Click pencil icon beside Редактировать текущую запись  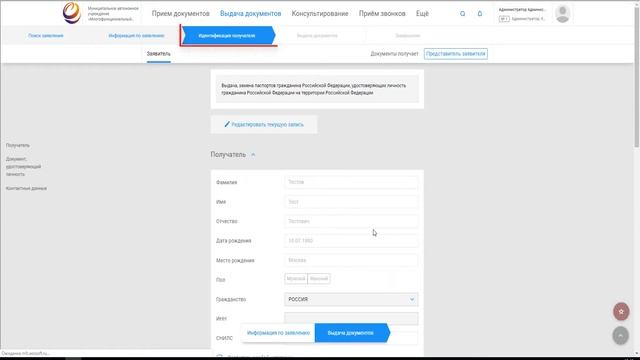click(x=227, y=124)
